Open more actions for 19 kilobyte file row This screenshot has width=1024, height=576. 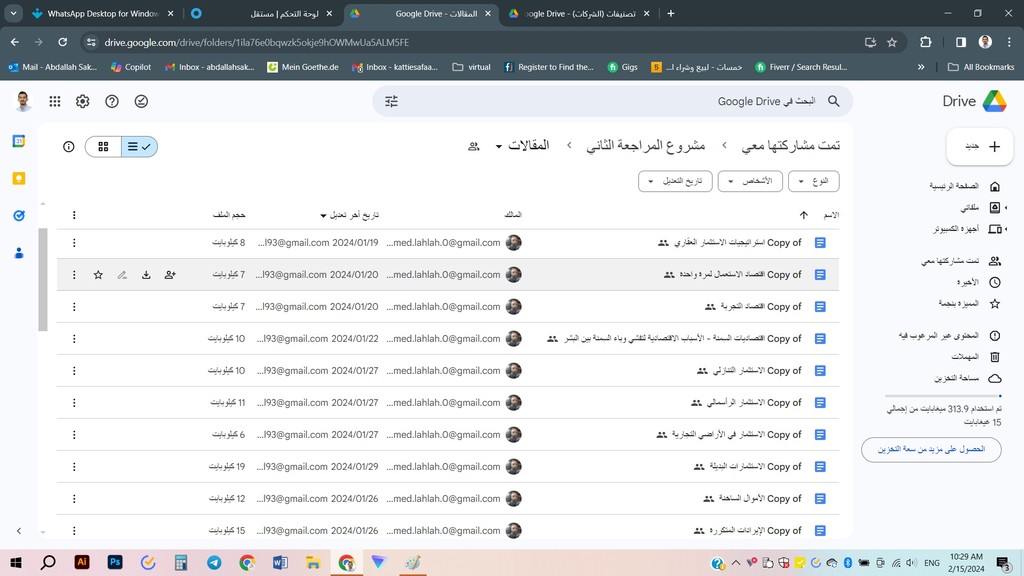click(x=74, y=467)
